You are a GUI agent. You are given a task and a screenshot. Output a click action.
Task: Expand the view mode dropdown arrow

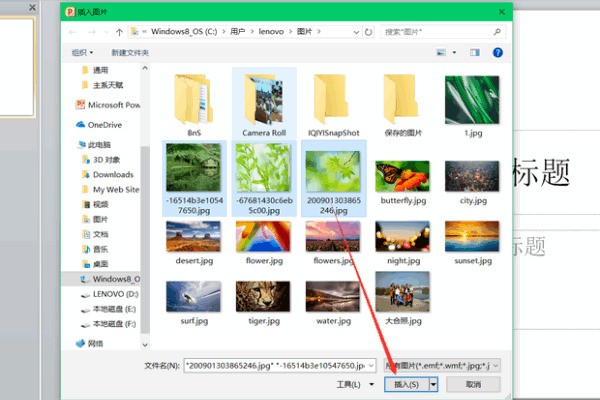tap(453, 52)
